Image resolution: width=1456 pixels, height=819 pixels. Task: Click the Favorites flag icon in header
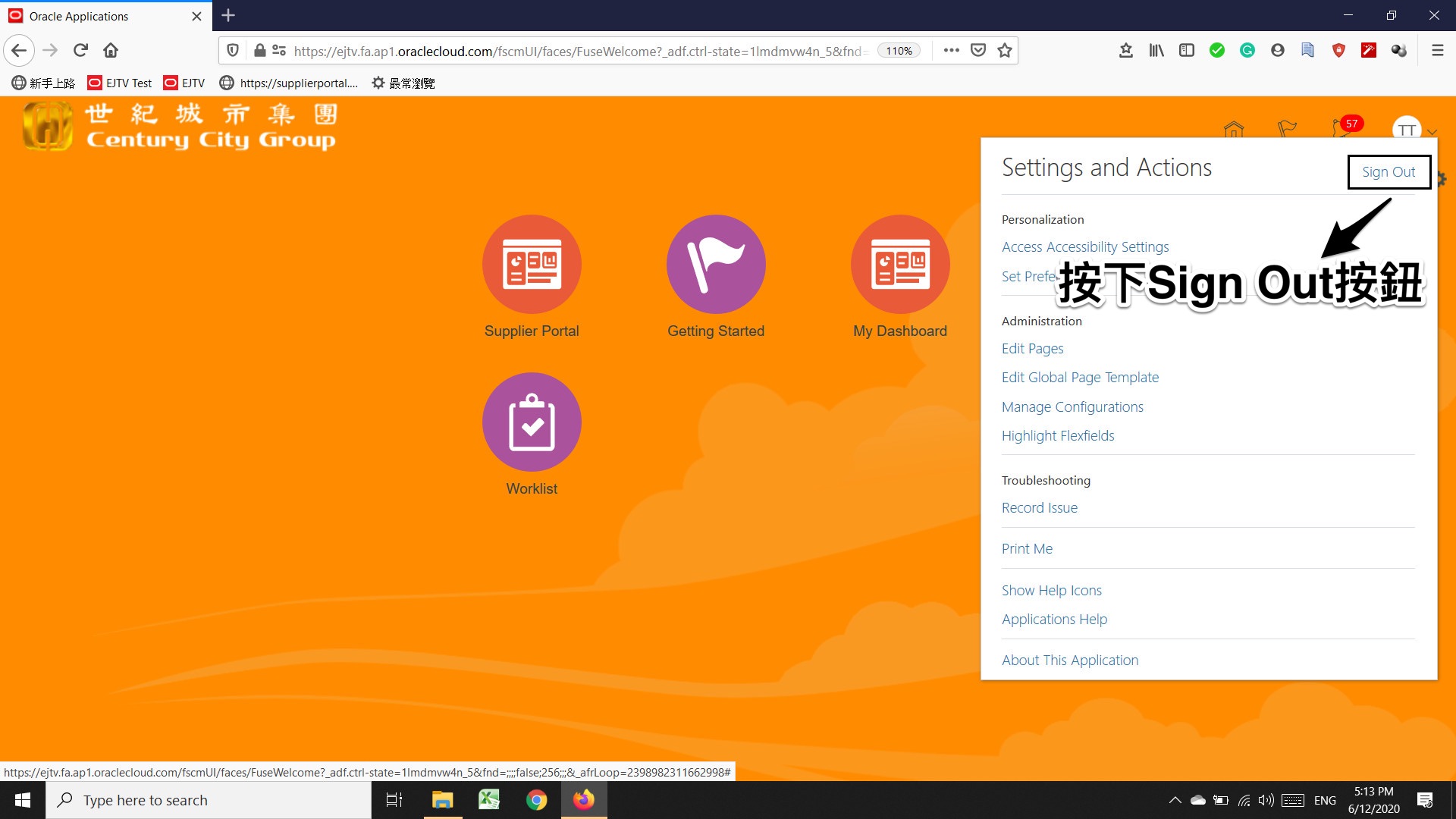1287,129
